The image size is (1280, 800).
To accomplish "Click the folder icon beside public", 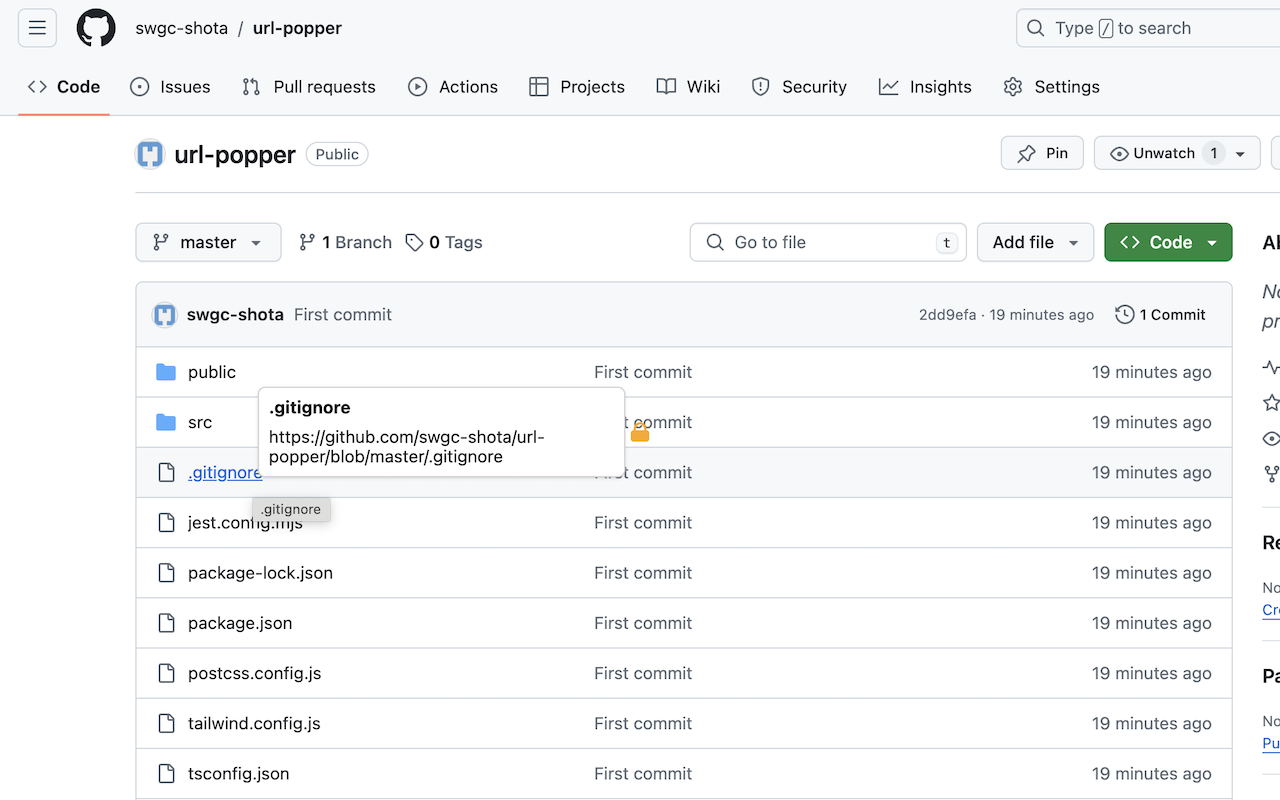I will (166, 372).
